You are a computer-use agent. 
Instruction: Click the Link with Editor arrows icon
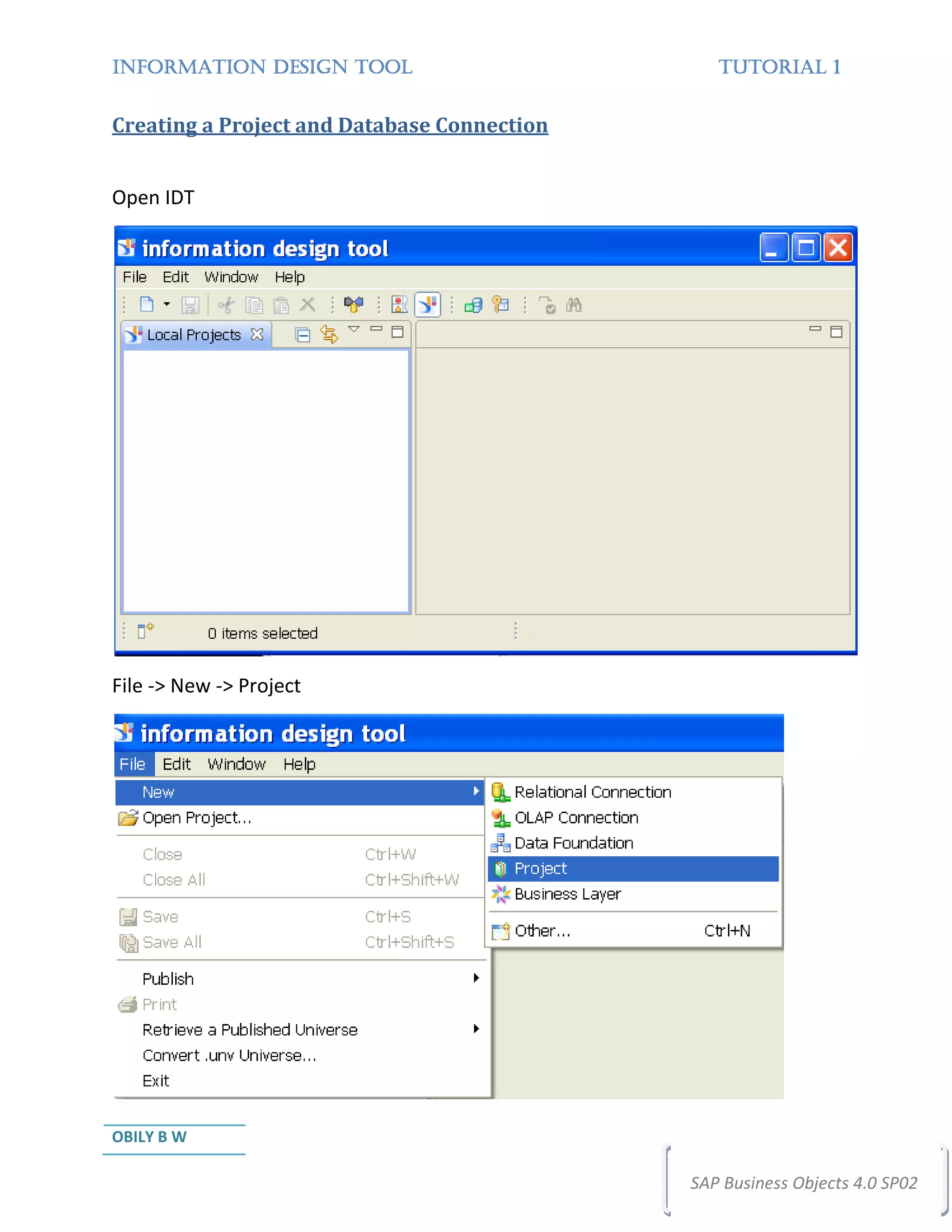click(329, 334)
